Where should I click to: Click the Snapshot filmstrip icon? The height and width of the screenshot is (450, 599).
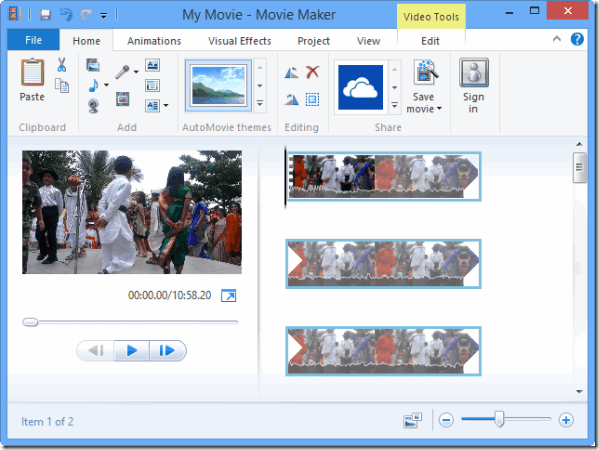tap(123, 99)
